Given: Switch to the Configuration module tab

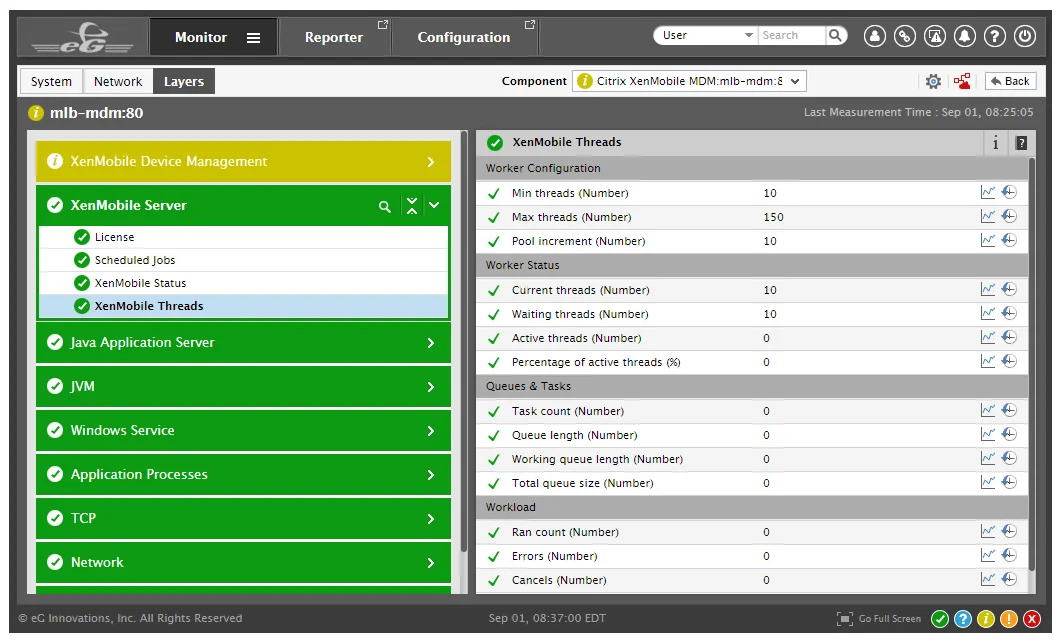Looking at the screenshot, I should click(x=465, y=37).
